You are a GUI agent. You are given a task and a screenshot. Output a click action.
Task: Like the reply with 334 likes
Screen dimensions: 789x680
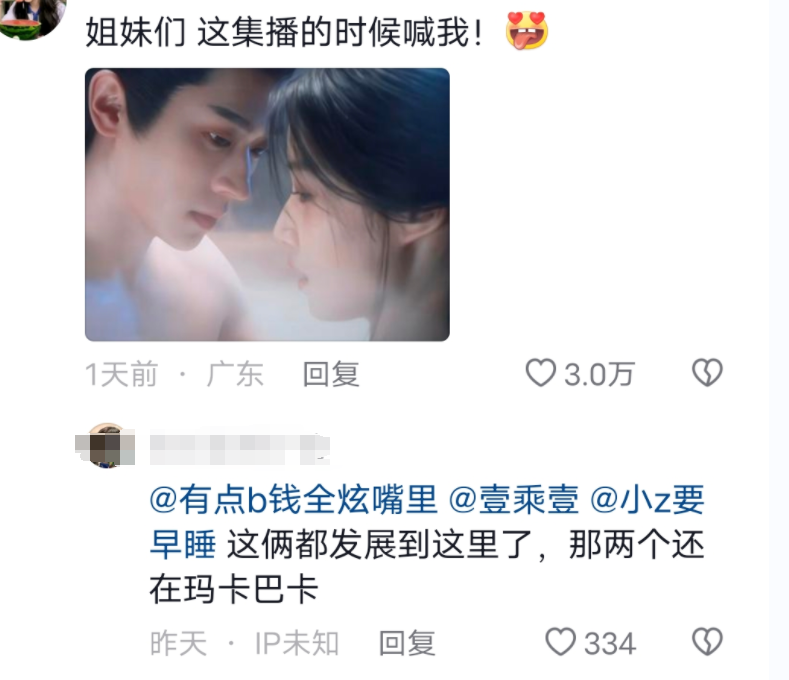click(x=561, y=642)
